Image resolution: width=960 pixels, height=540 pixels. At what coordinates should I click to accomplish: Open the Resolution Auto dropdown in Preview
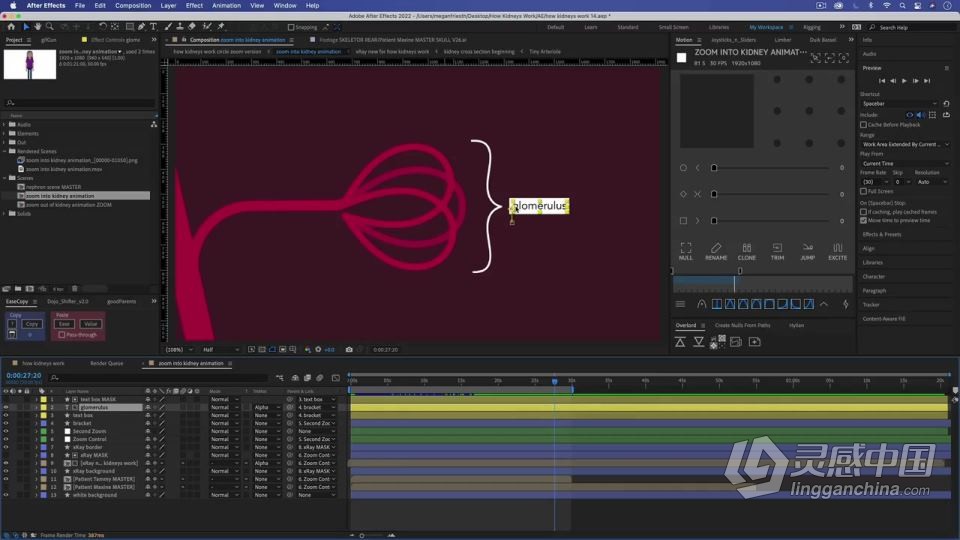tap(933, 182)
